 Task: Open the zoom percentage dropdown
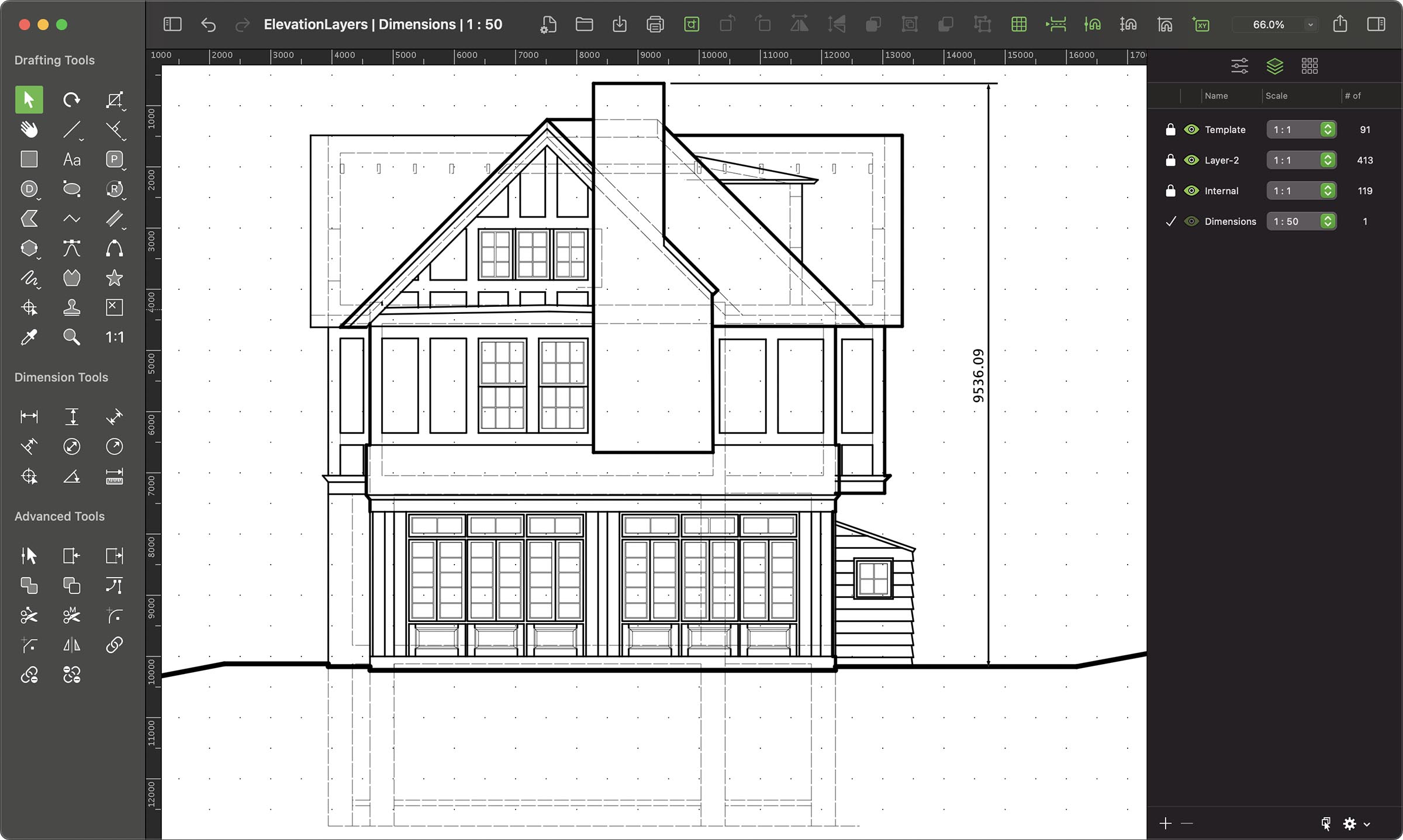pyautogui.click(x=1311, y=25)
